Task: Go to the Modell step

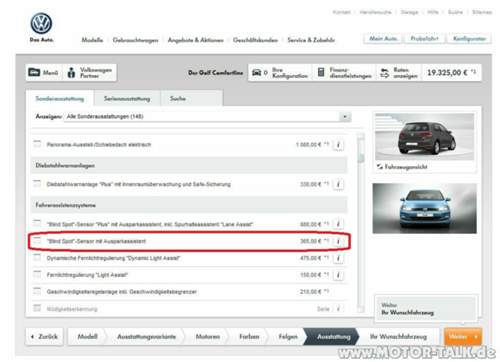Action: [87, 337]
